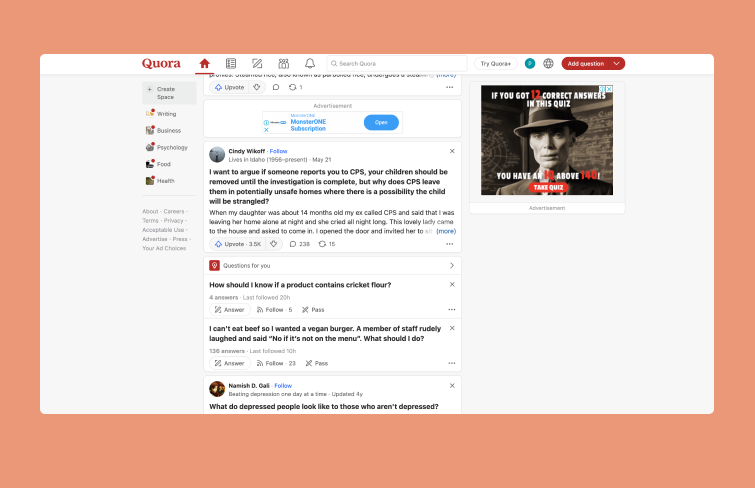Upvote Cindy Wikoff's answer with 3.5K

pos(237,244)
